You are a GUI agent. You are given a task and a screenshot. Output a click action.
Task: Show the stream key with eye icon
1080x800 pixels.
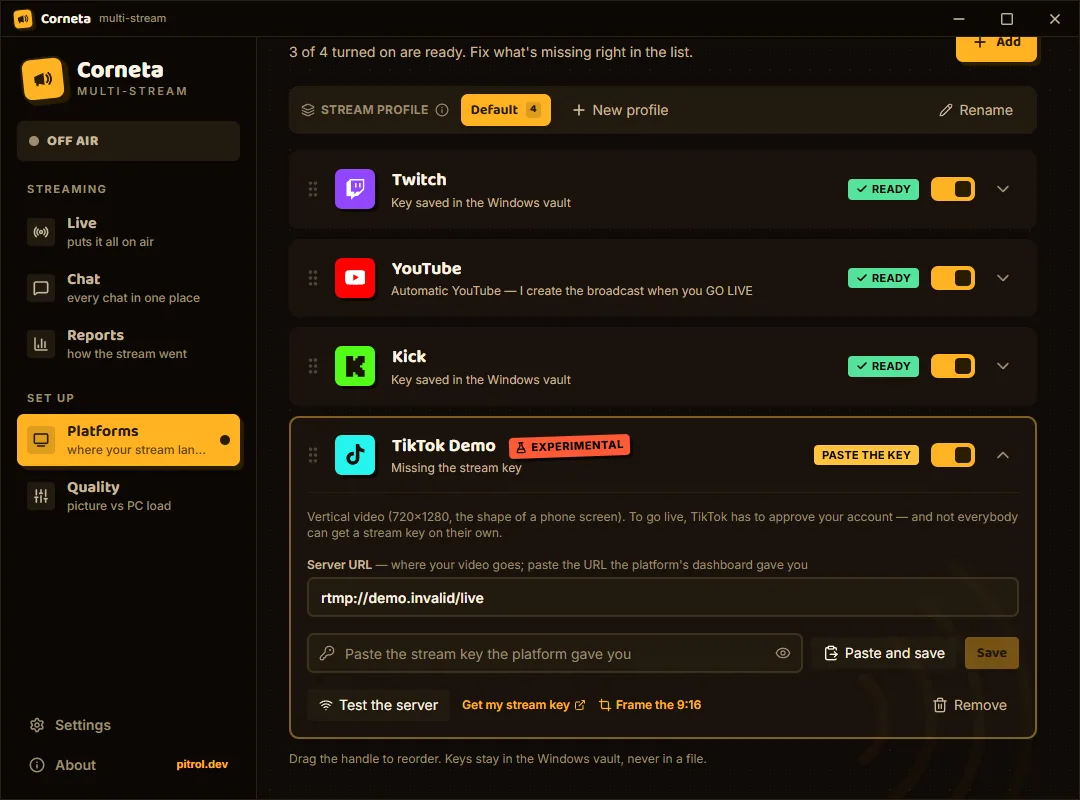point(782,653)
